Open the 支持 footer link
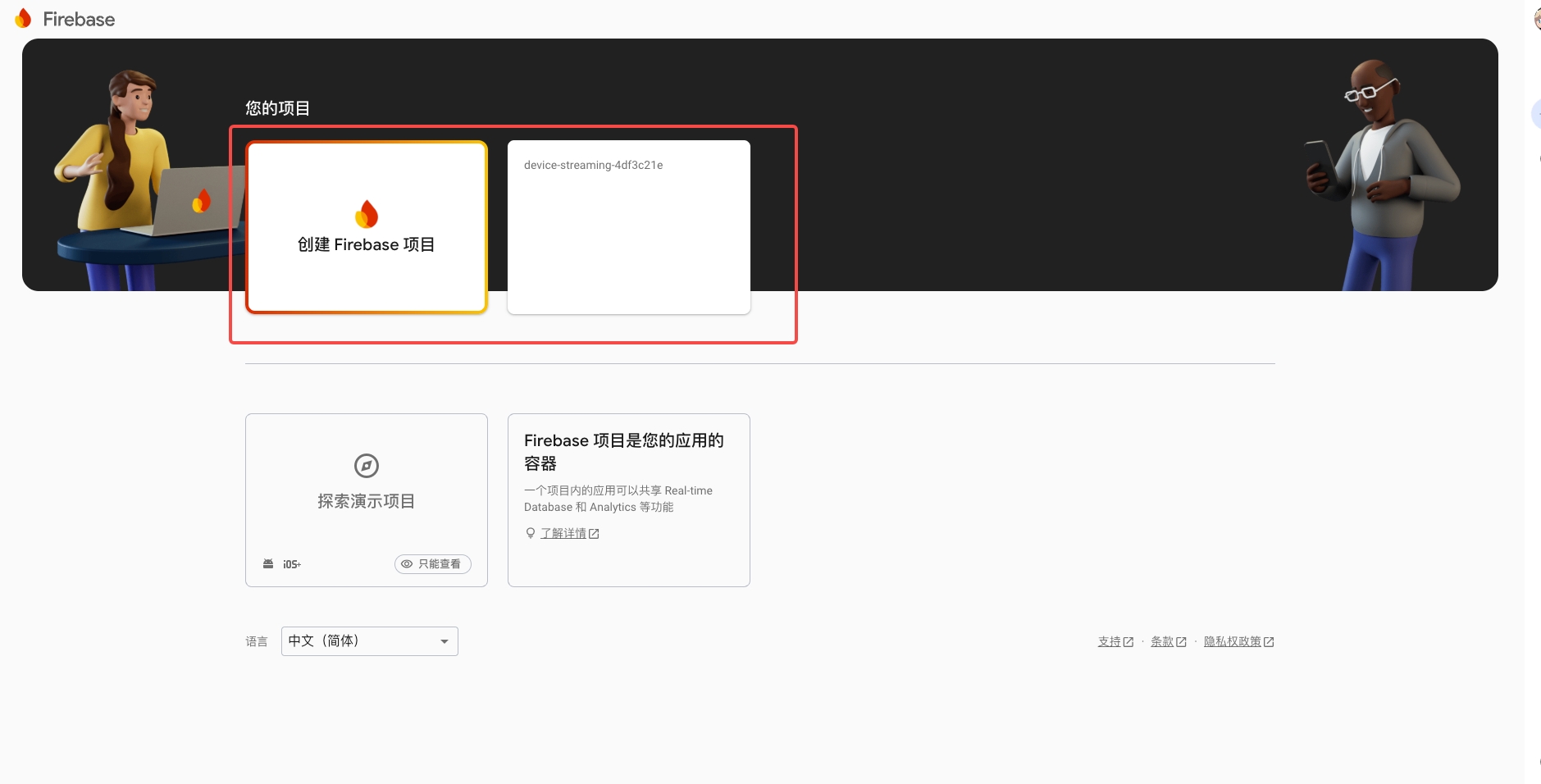Image resolution: width=1541 pixels, height=784 pixels. 1110,641
